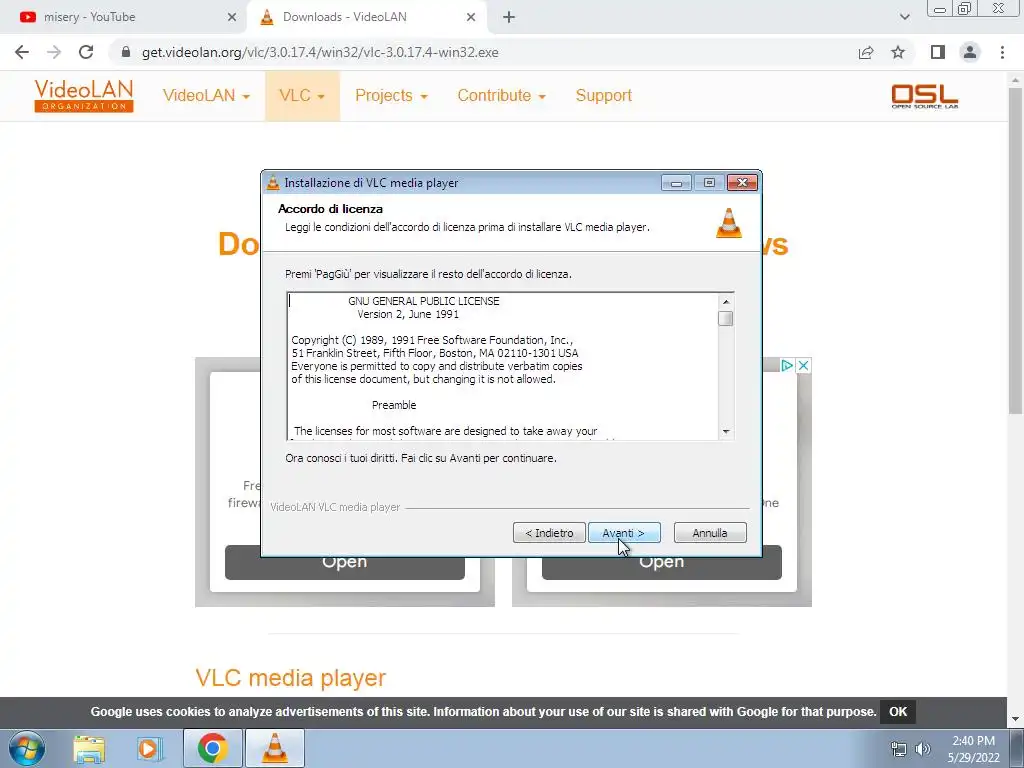Open the tab search chevron
This screenshot has width=1024, height=768.
[904, 18]
